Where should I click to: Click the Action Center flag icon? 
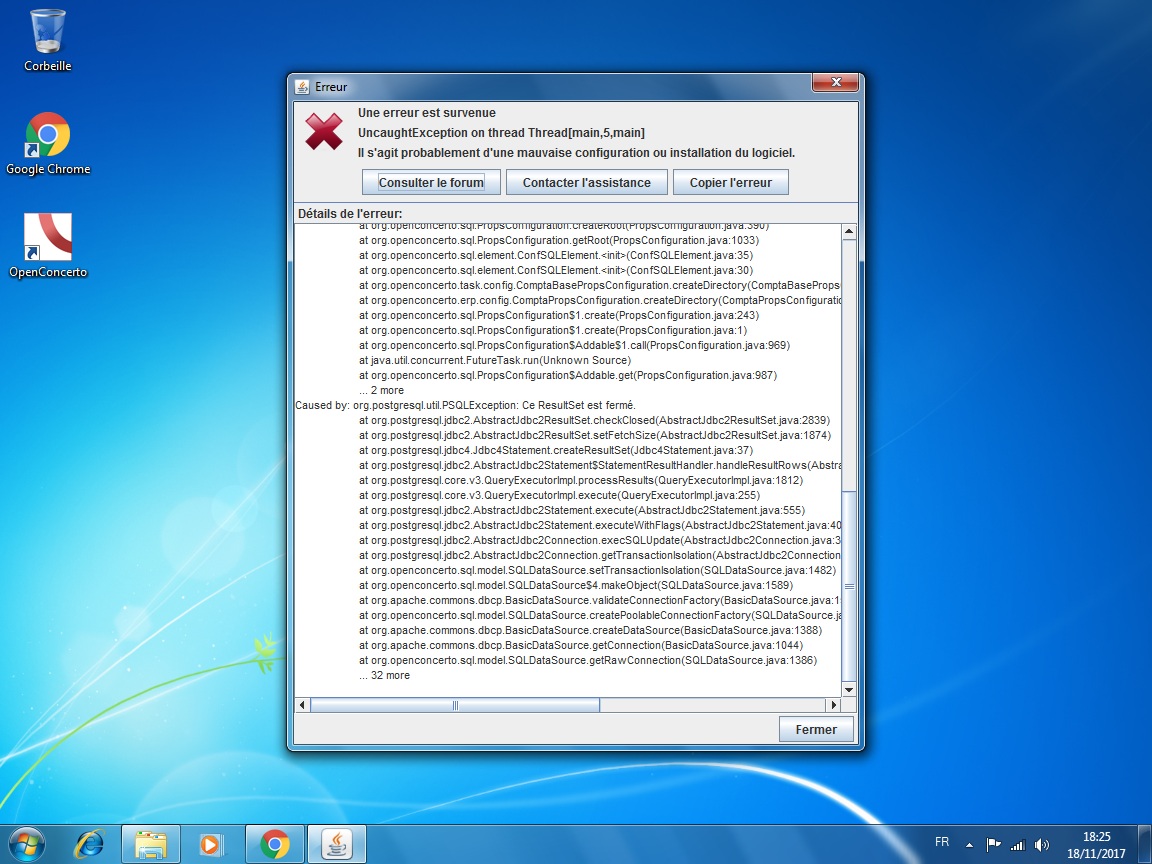[x=993, y=844]
